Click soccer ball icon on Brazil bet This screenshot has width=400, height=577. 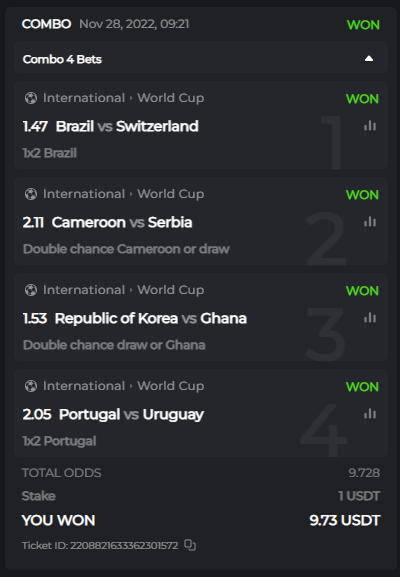click(31, 98)
